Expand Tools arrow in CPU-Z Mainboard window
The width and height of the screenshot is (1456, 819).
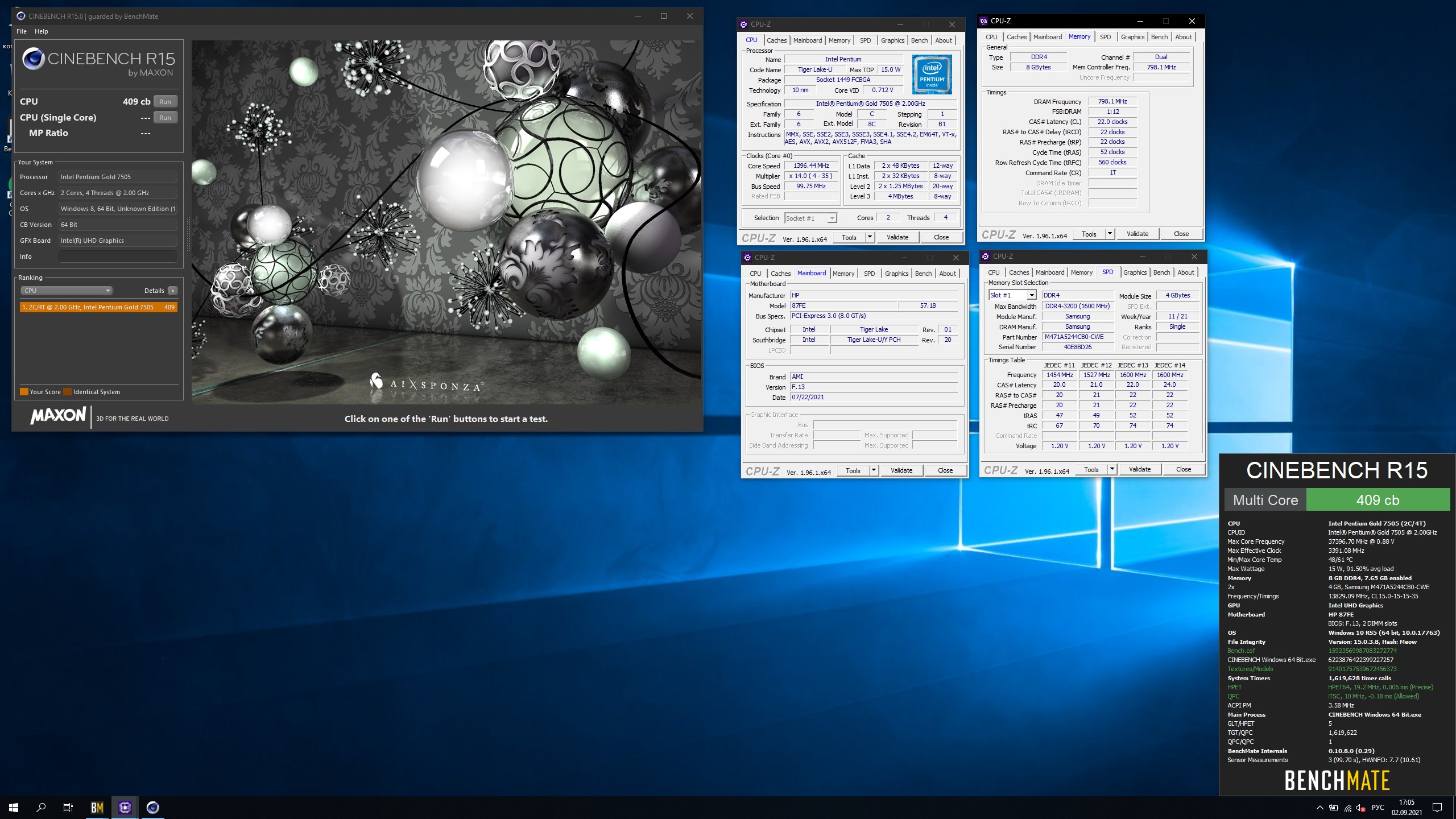click(874, 470)
